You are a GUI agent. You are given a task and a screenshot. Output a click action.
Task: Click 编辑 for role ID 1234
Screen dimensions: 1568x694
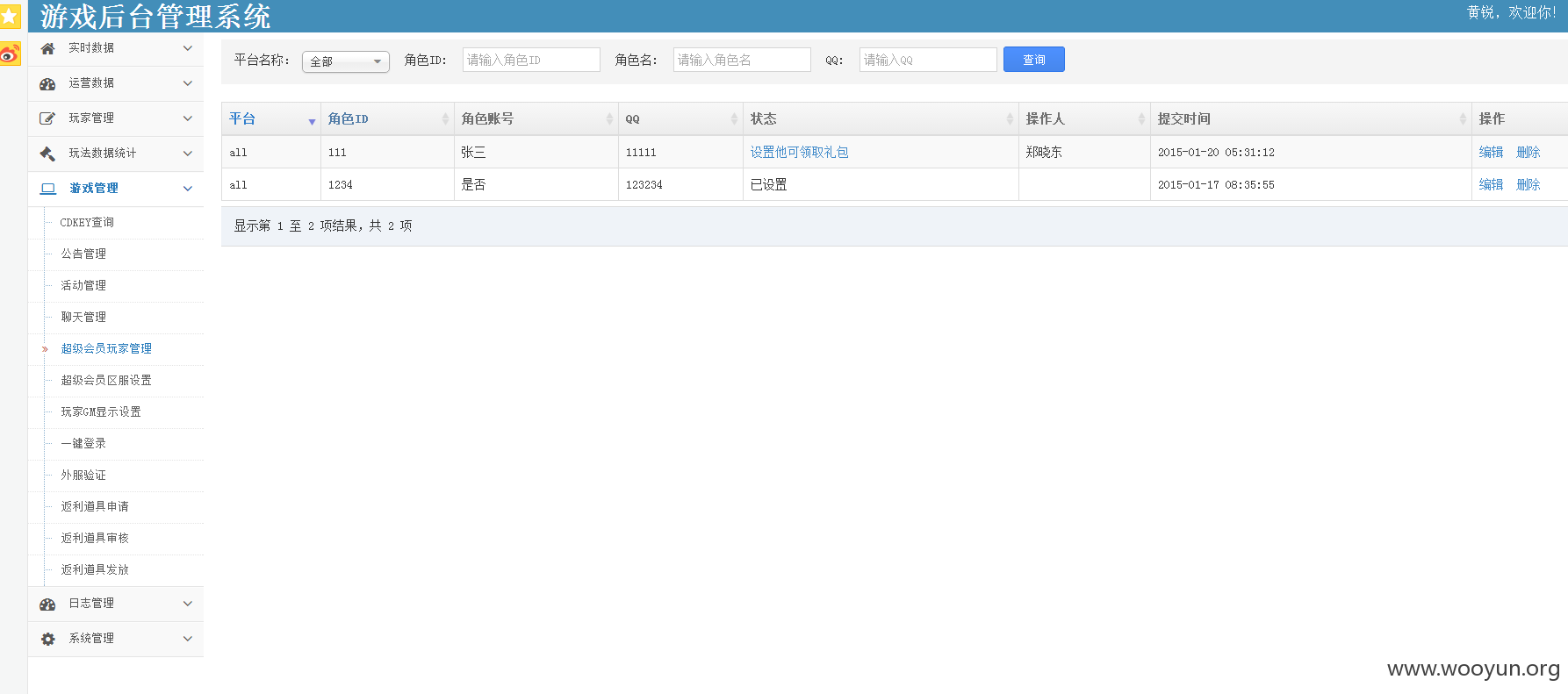[1491, 185]
